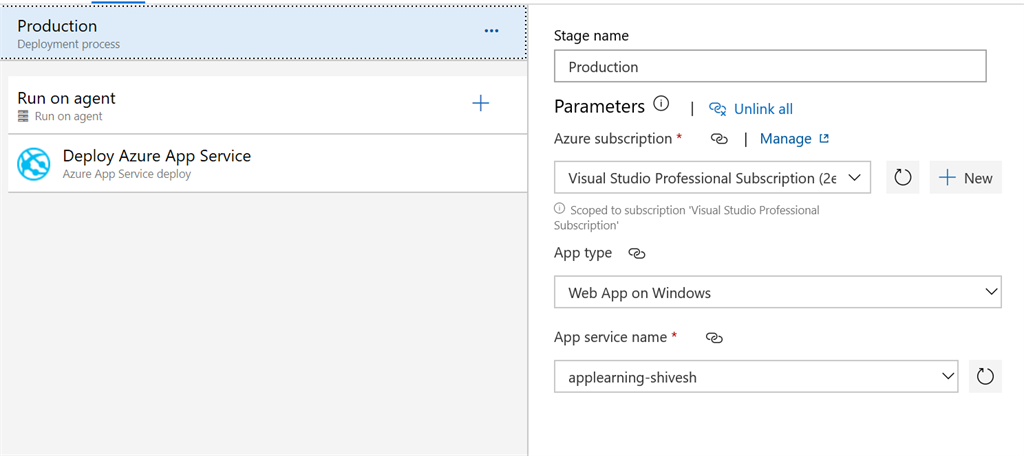
Task: Click the Stage name input field
Action: tap(770, 67)
